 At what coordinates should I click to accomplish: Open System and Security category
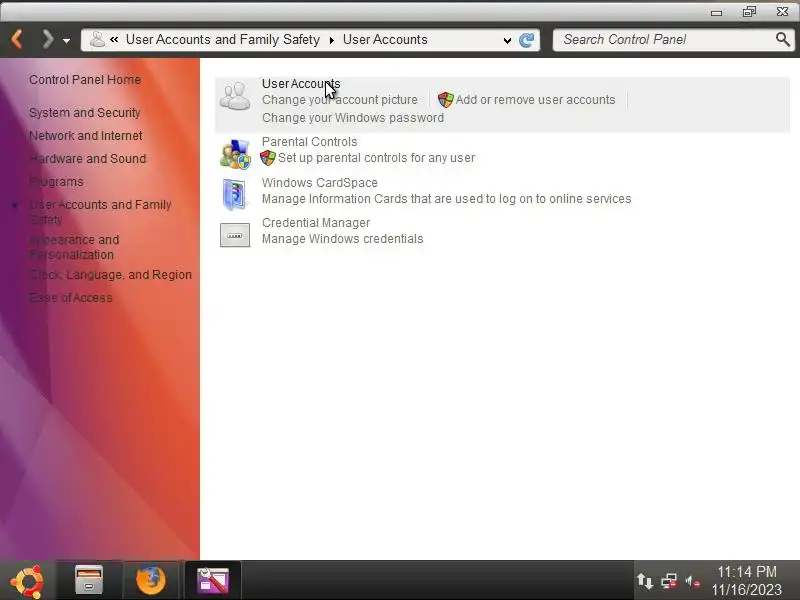84,113
